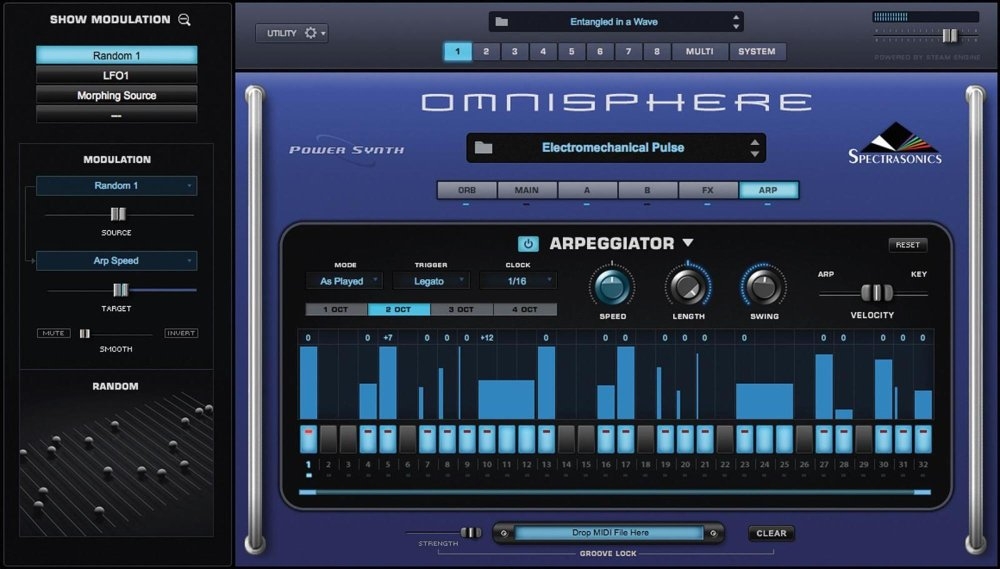This screenshot has width=1000, height=569.
Task: Switch to the FX tab
Action: point(708,190)
